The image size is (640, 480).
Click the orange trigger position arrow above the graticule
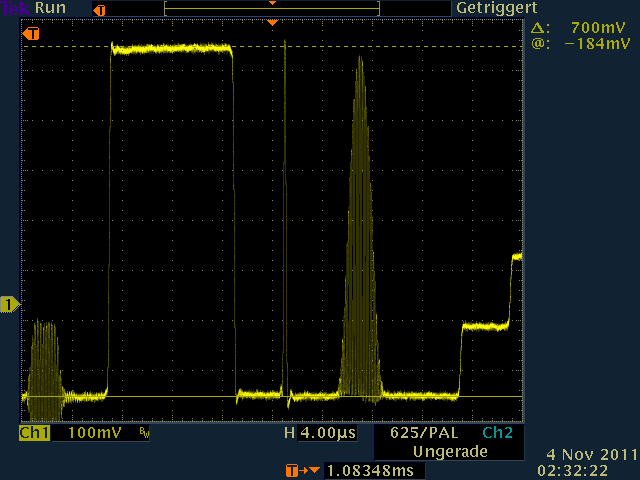(272, 22)
